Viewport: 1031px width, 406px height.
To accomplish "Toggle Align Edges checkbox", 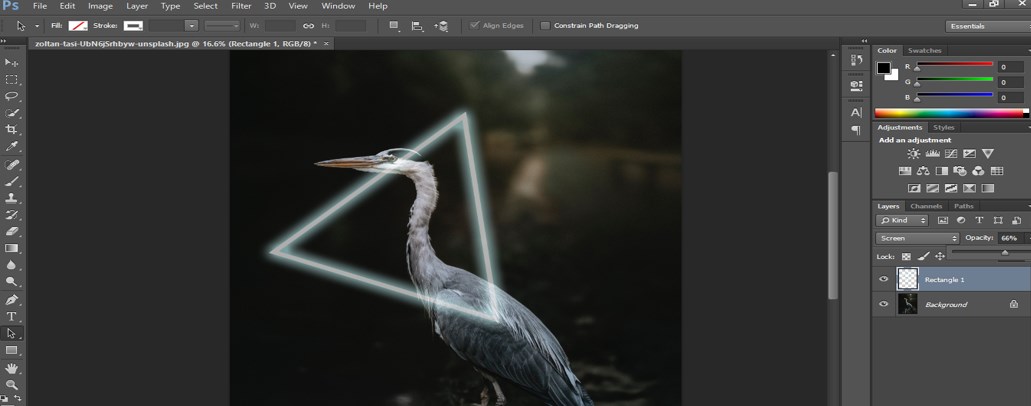I will (x=475, y=26).
